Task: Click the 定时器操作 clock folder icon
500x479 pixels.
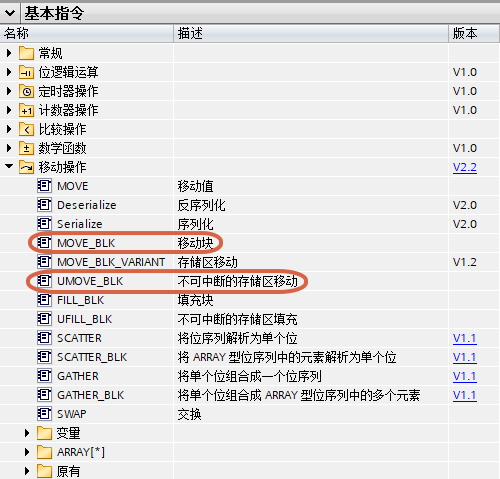Action: click(26, 91)
